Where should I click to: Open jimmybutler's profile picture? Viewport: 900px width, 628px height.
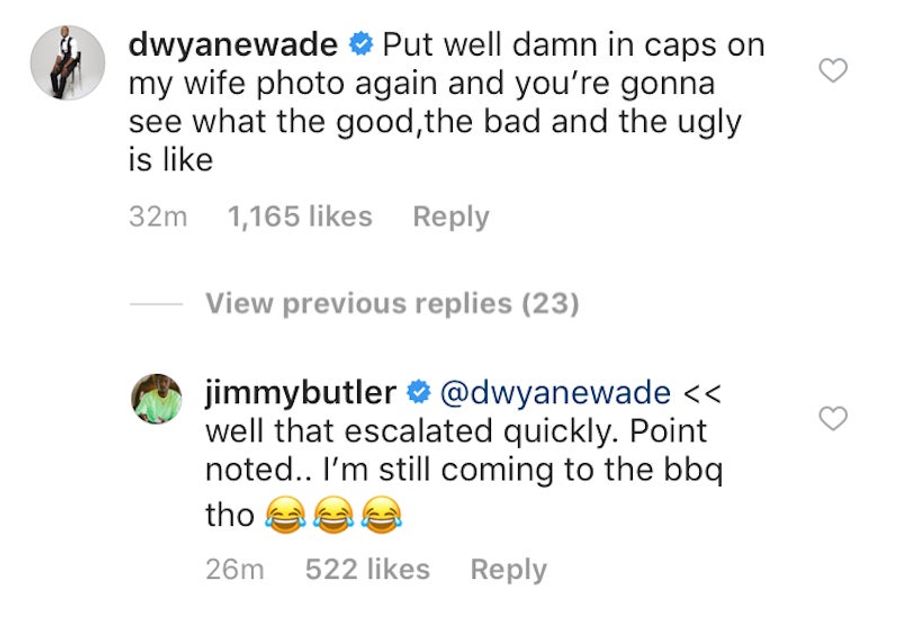click(x=157, y=398)
